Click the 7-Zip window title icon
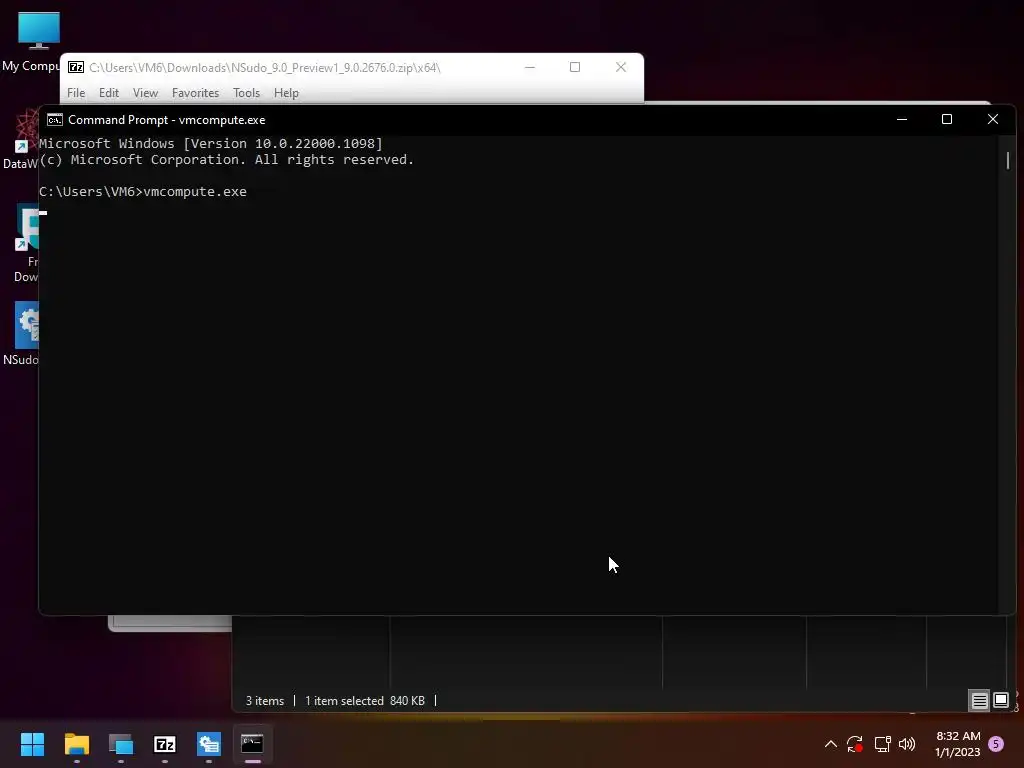This screenshot has width=1024, height=768. tap(76, 67)
